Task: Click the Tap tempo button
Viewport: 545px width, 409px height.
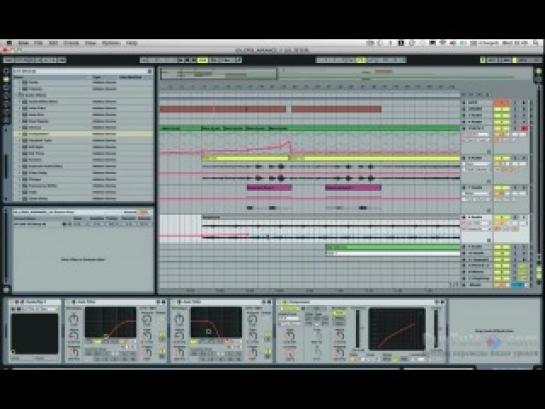Action: pos(9,60)
